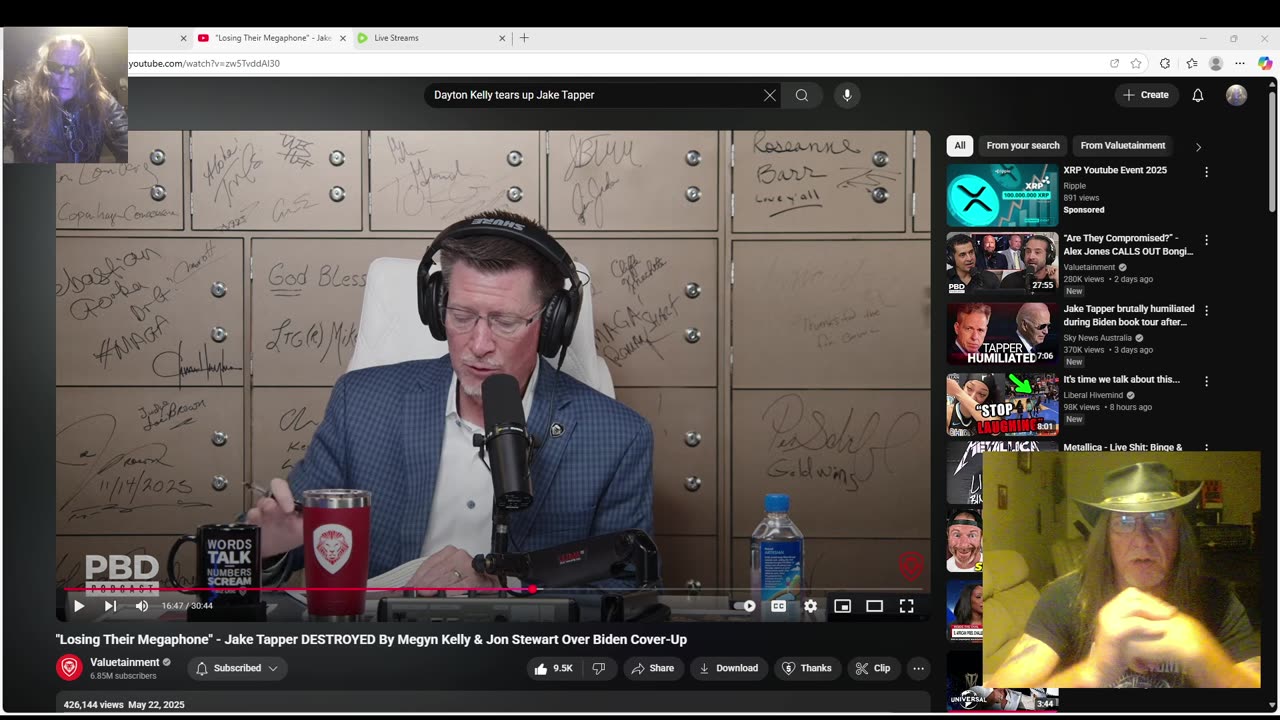Dislike the video
The height and width of the screenshot is (720, 1280).
pos(599,668)
